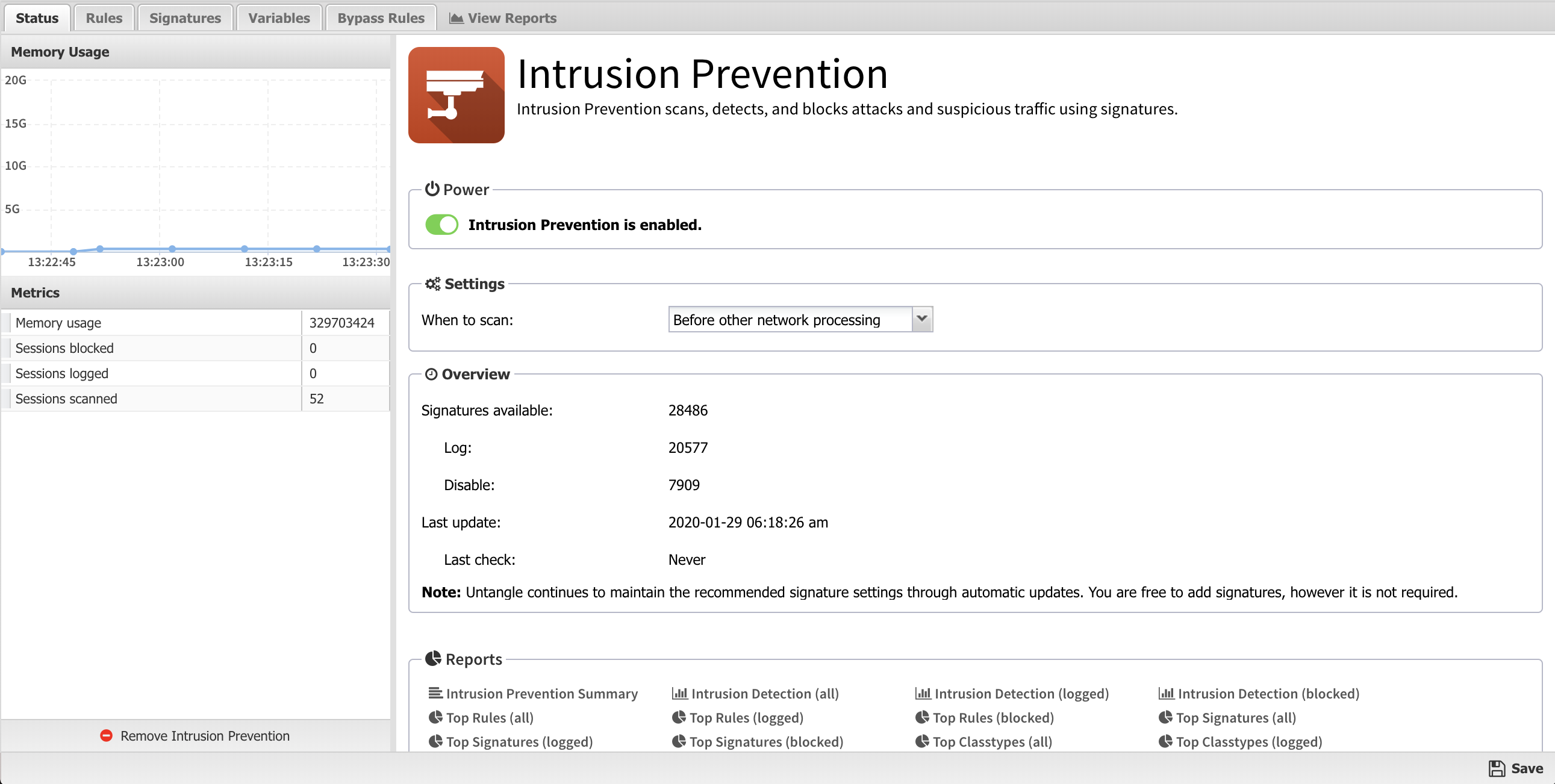Click the Metrics panel header
Viewport: 1555px width, 784px height.
196,293
